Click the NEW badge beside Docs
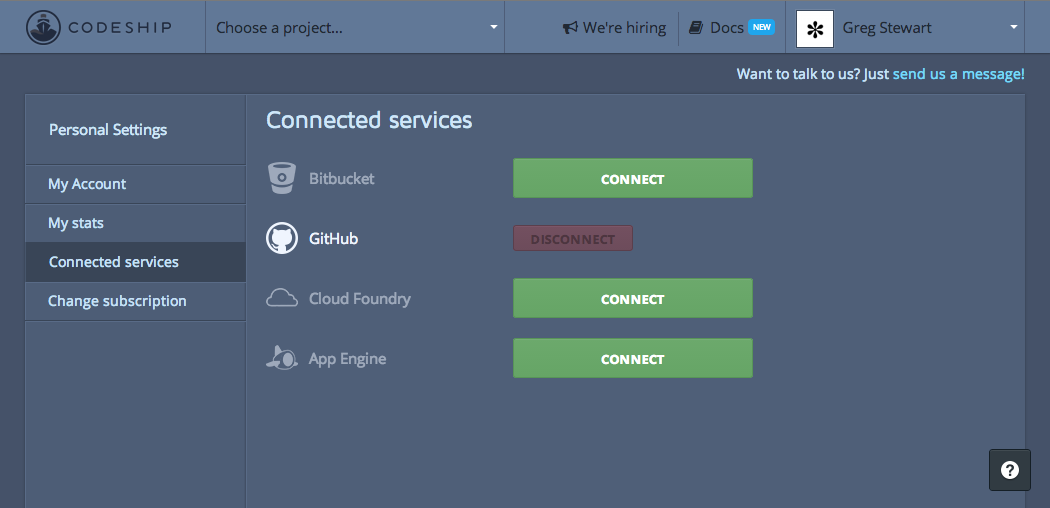The image size is (1050, 508). coord(761,27)
